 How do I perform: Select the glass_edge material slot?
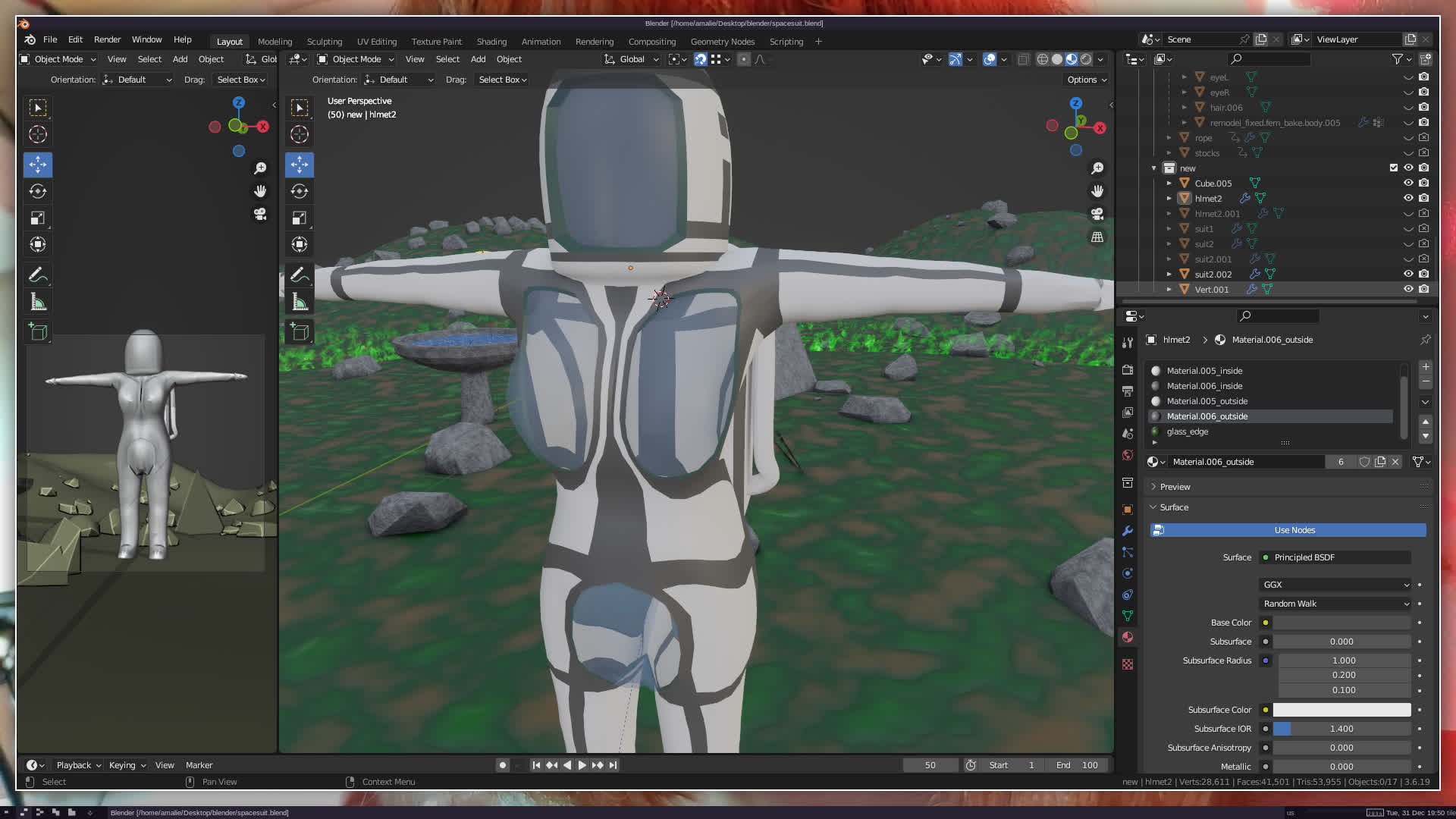point(1188,431)
